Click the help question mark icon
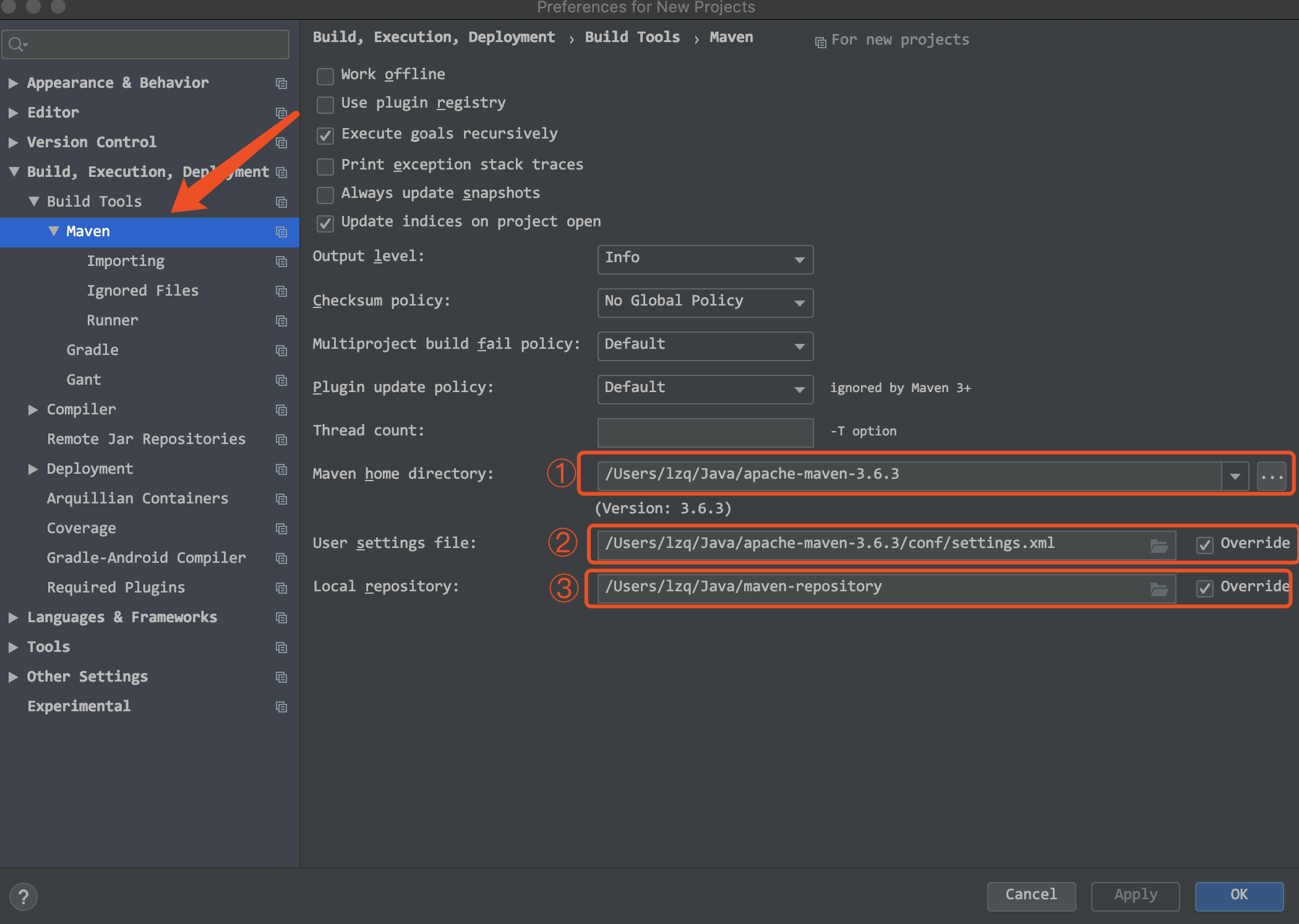Image resolution: width=1299 pixels, height=924 pixels. [24, 896]
